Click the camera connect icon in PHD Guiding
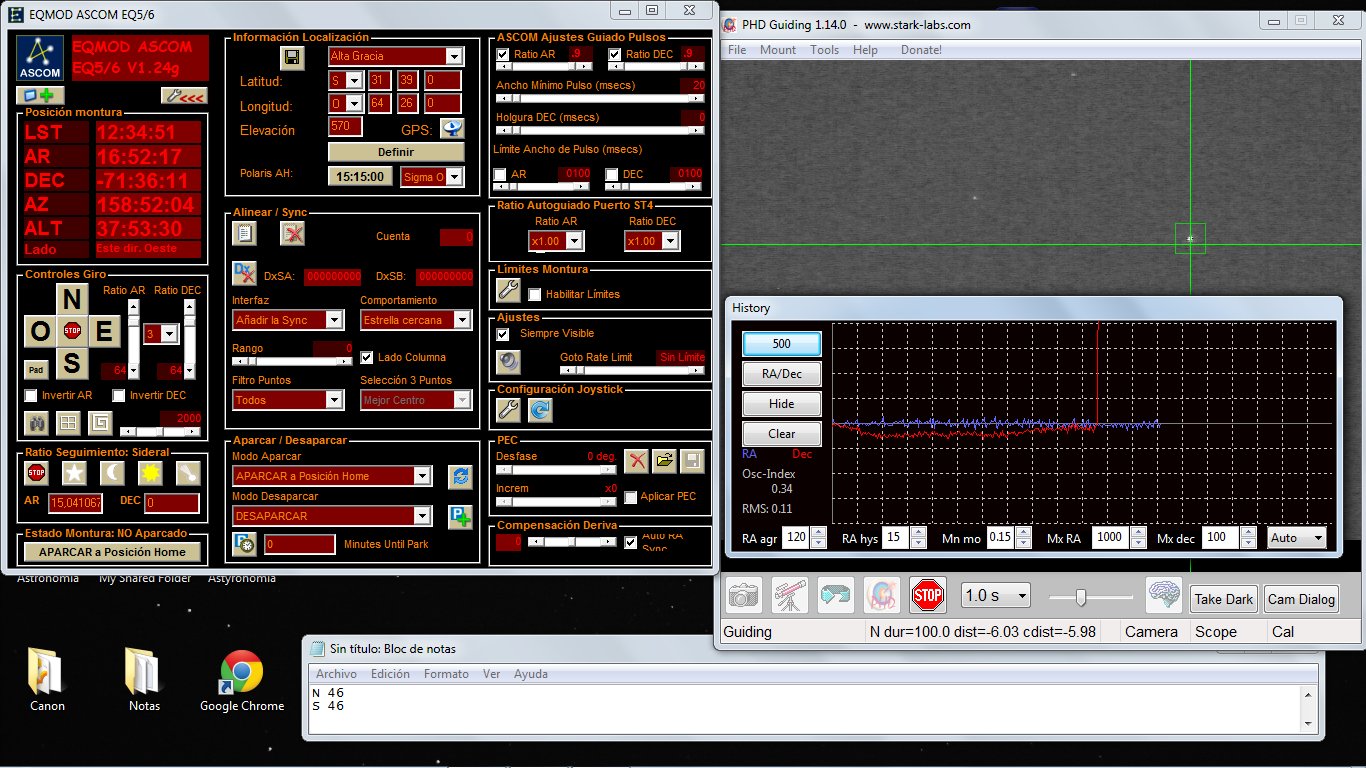Screen dimensions: 1366x768 click(744, 595)
